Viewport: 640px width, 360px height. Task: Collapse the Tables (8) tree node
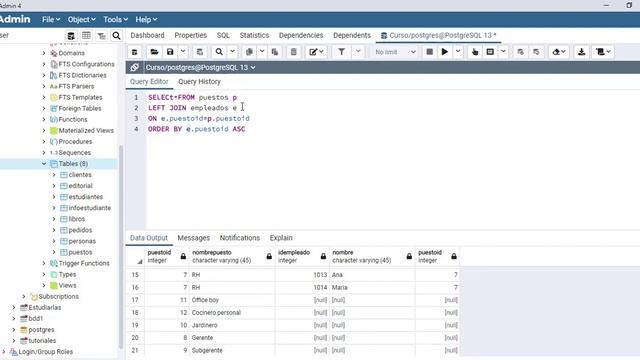pos(44,164)
